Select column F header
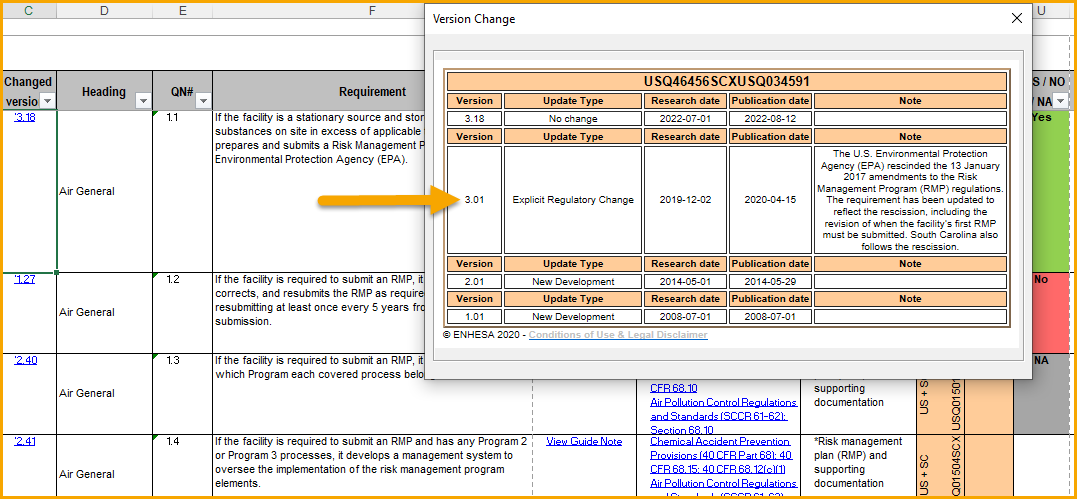This screenshot has height=499, width=1077. (372, 11)
